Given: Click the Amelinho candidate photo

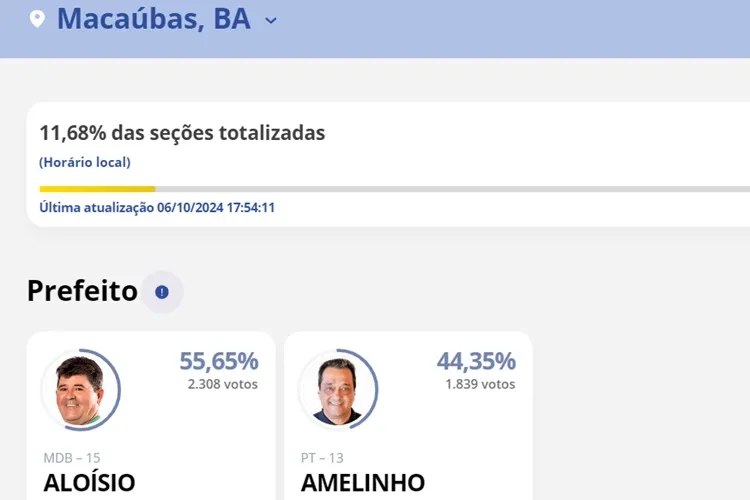Looking at the screenshot, I should click(x=337, y=389).
